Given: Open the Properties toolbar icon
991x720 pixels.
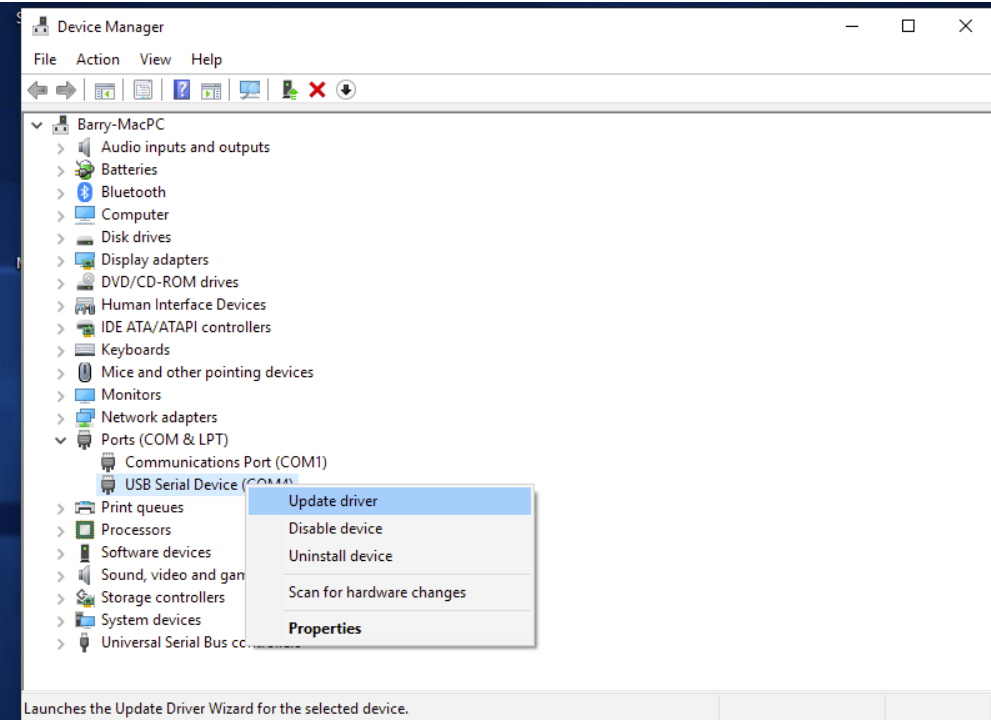Looking at the screenshot, I should tap(143, 90).
